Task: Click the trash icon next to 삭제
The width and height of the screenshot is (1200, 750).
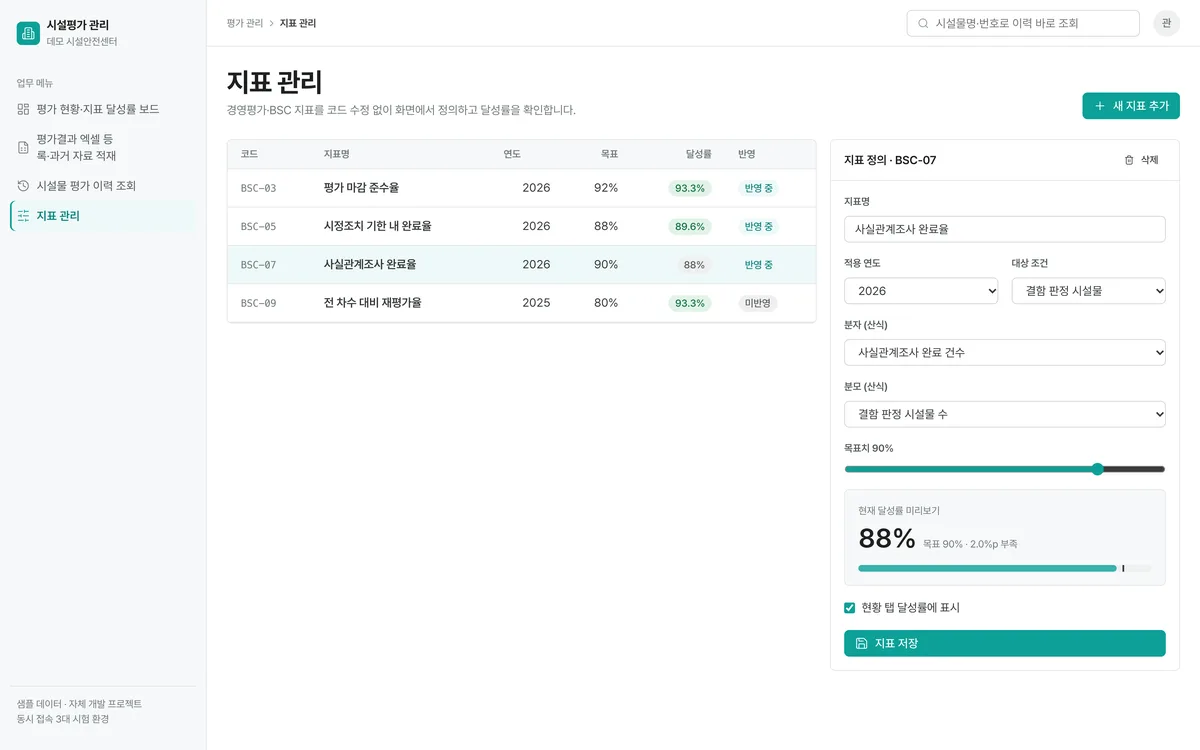Action: pos(1129,160)
